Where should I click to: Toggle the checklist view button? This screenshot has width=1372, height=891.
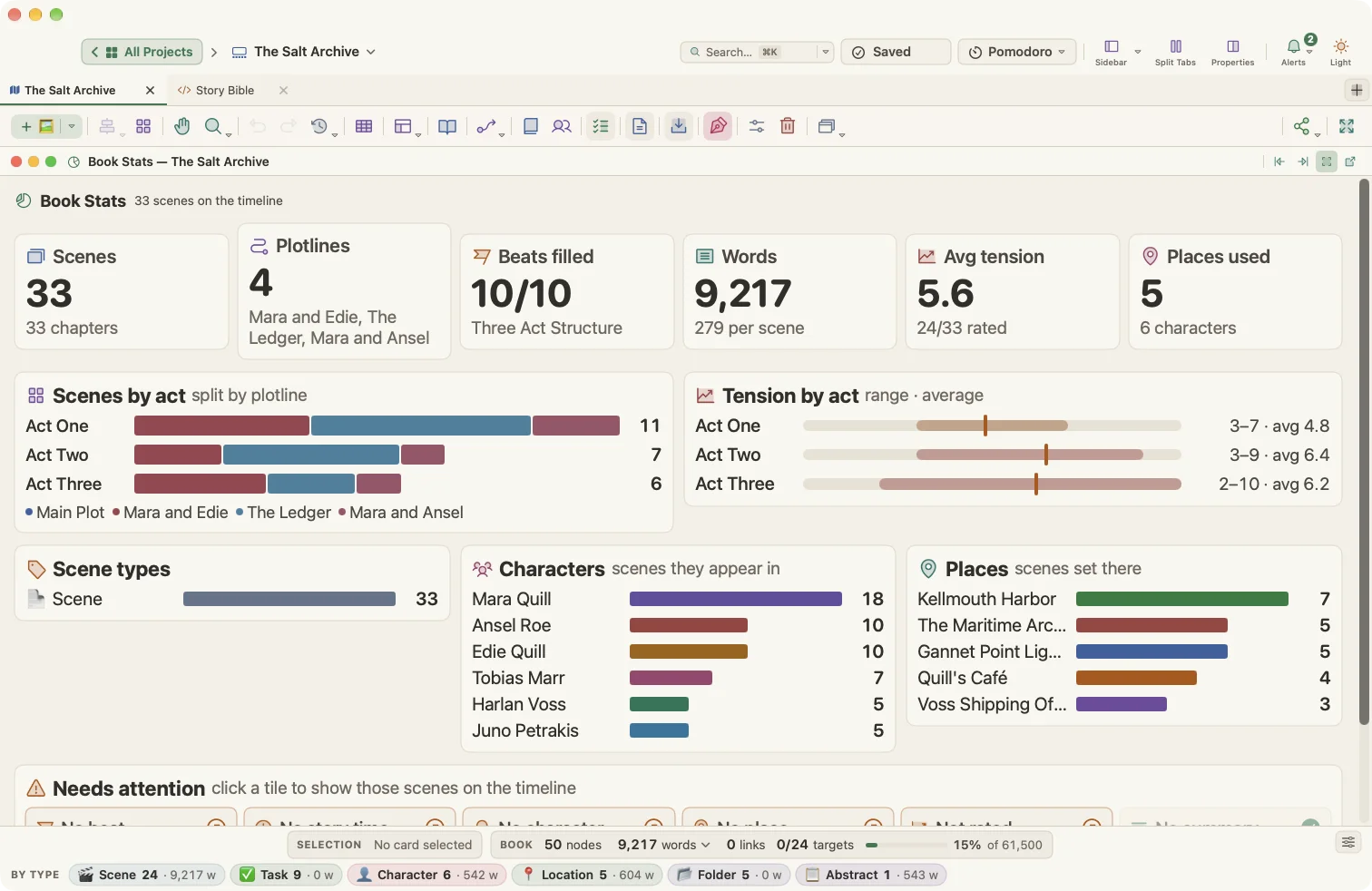601,126
